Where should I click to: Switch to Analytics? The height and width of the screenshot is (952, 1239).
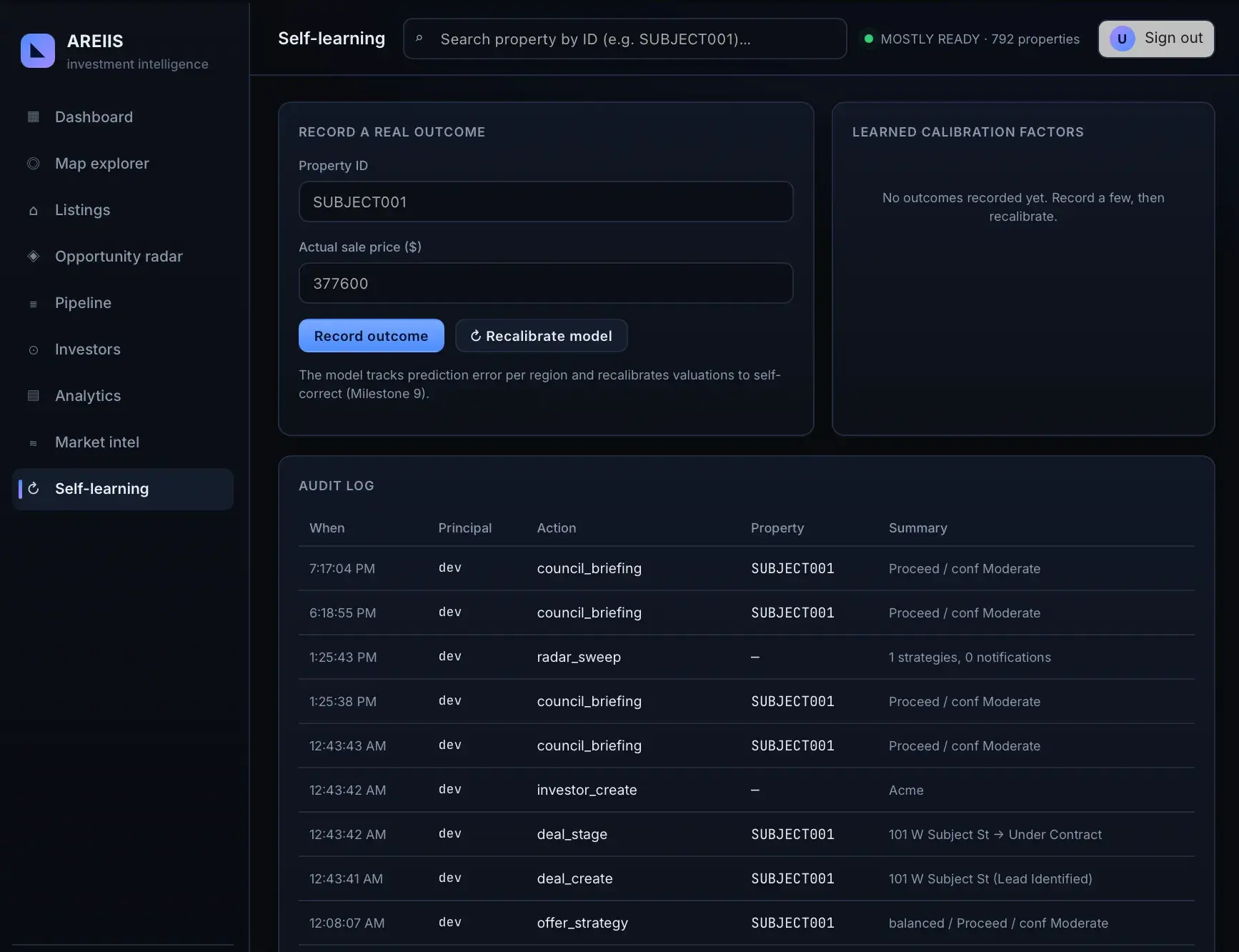(x=123, y=395)
